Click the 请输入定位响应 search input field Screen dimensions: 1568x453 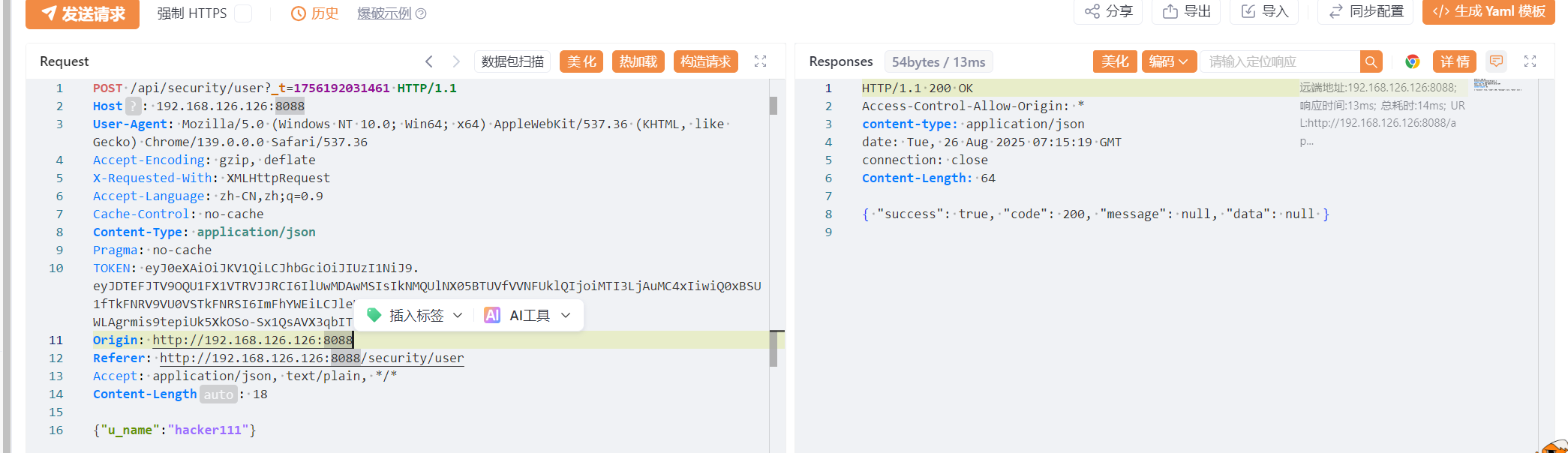1280,61
